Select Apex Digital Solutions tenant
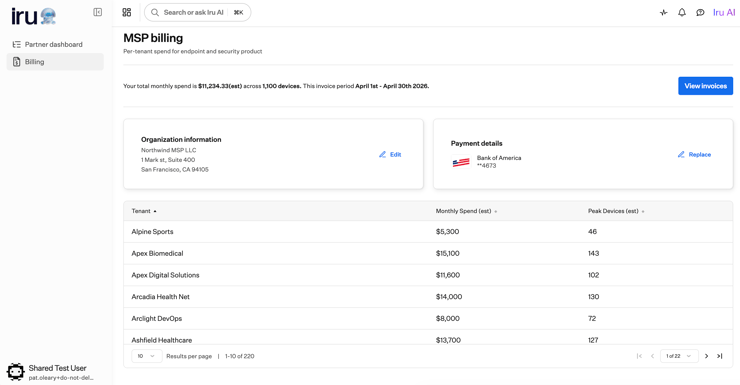The height and width of the screenshot is (385, 740). (165, 275)
